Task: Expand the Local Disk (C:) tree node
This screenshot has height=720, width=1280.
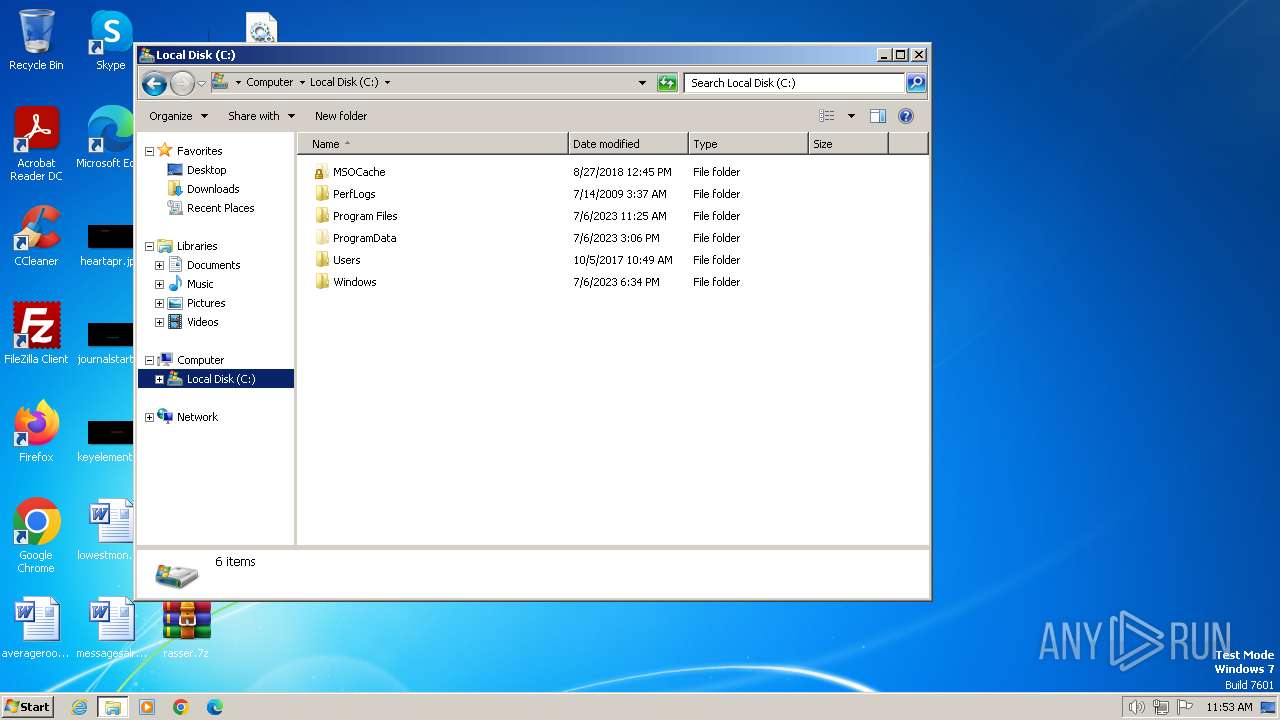Action: coord(159,379)
